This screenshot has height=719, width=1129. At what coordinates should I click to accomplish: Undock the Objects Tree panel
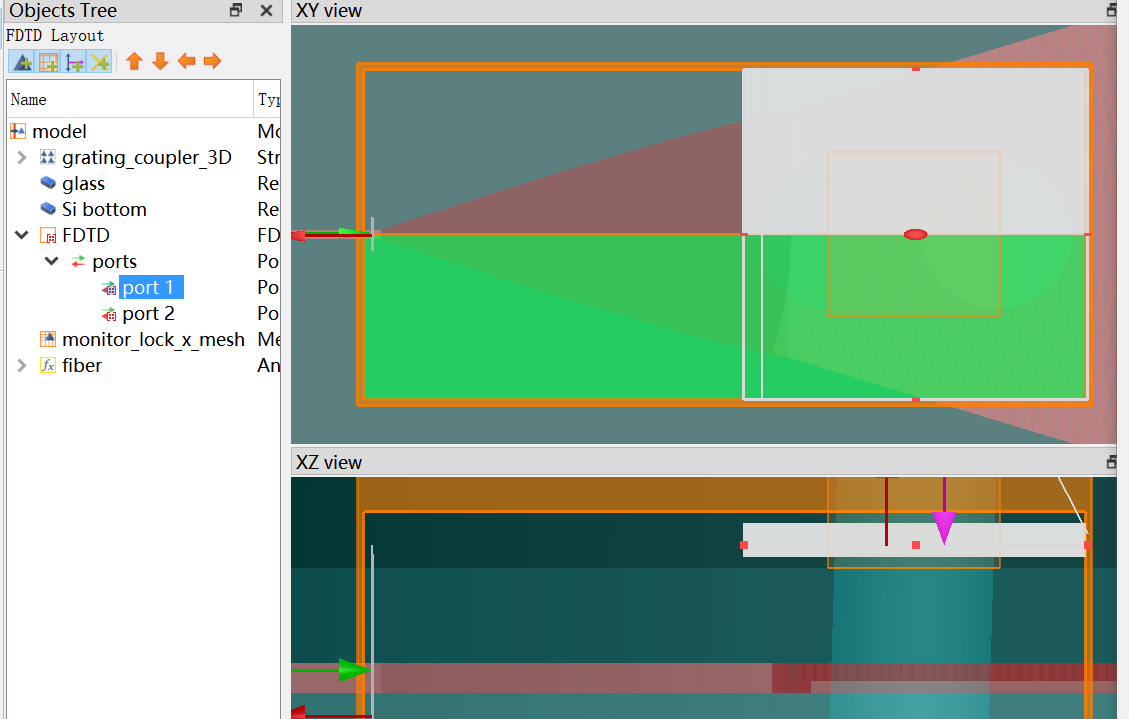pyautogui.click(x=236, y=11)
